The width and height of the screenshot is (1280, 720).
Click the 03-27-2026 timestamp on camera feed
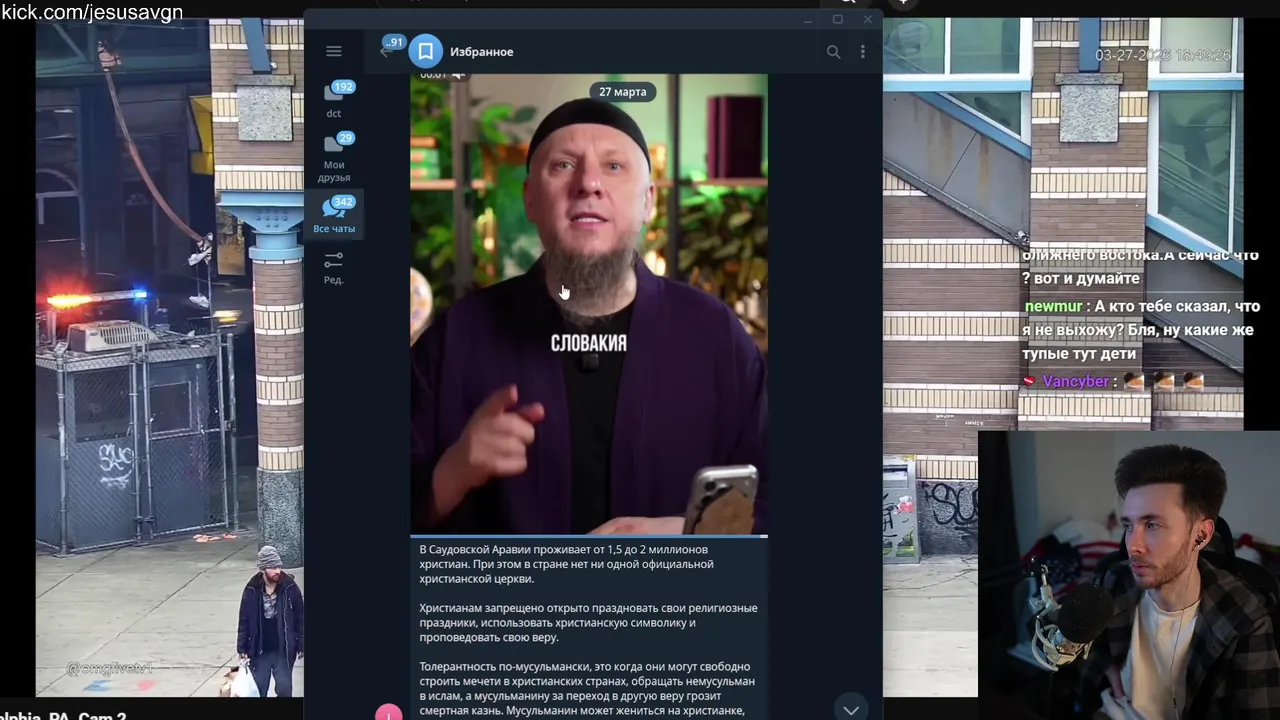point(1163,55)
